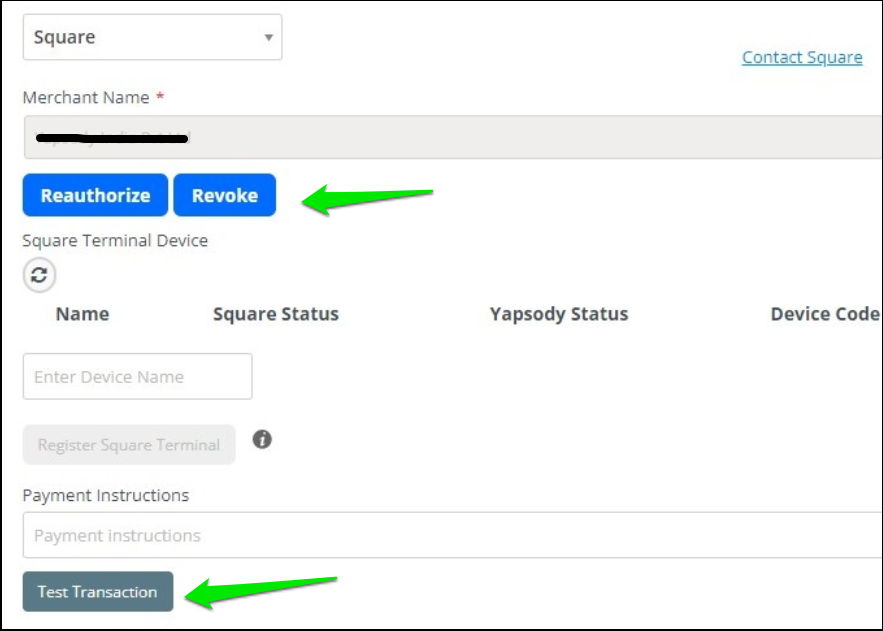The width and height of the screenshot is (883, 631).
Task: Click the Enter Device Name field
Action: [137, 377]
